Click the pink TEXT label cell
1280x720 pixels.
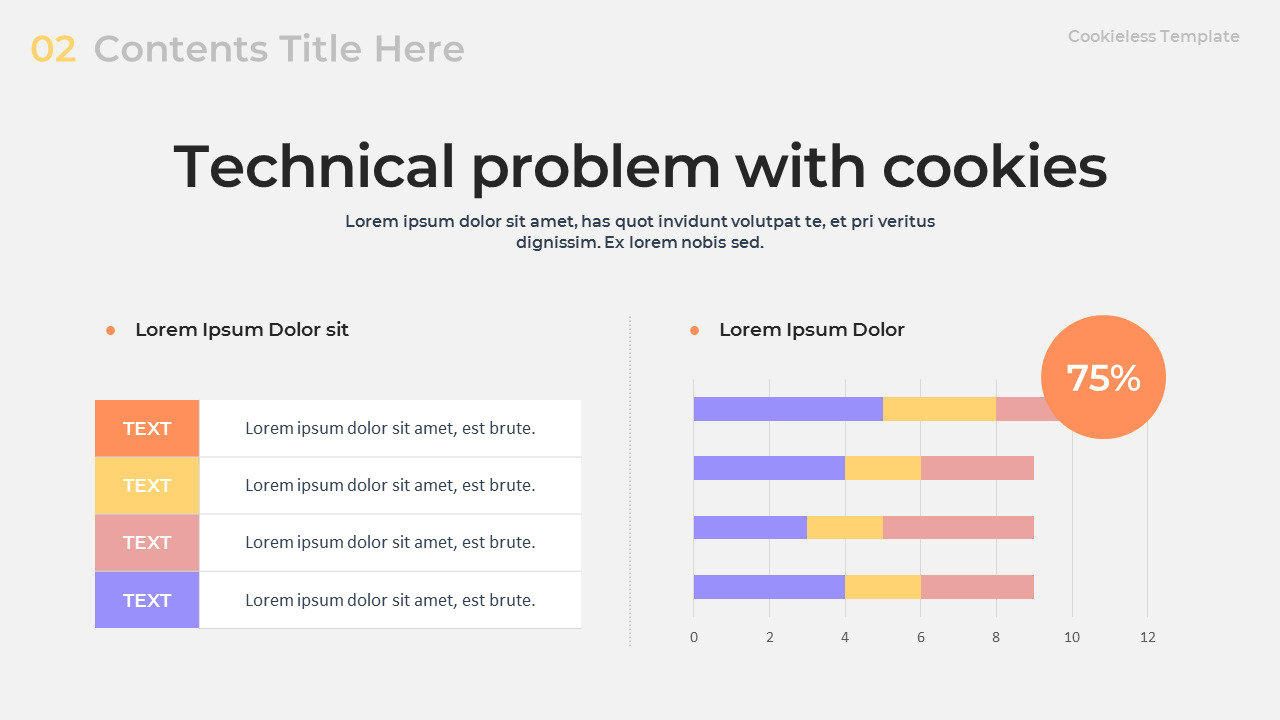click(147, 542)
